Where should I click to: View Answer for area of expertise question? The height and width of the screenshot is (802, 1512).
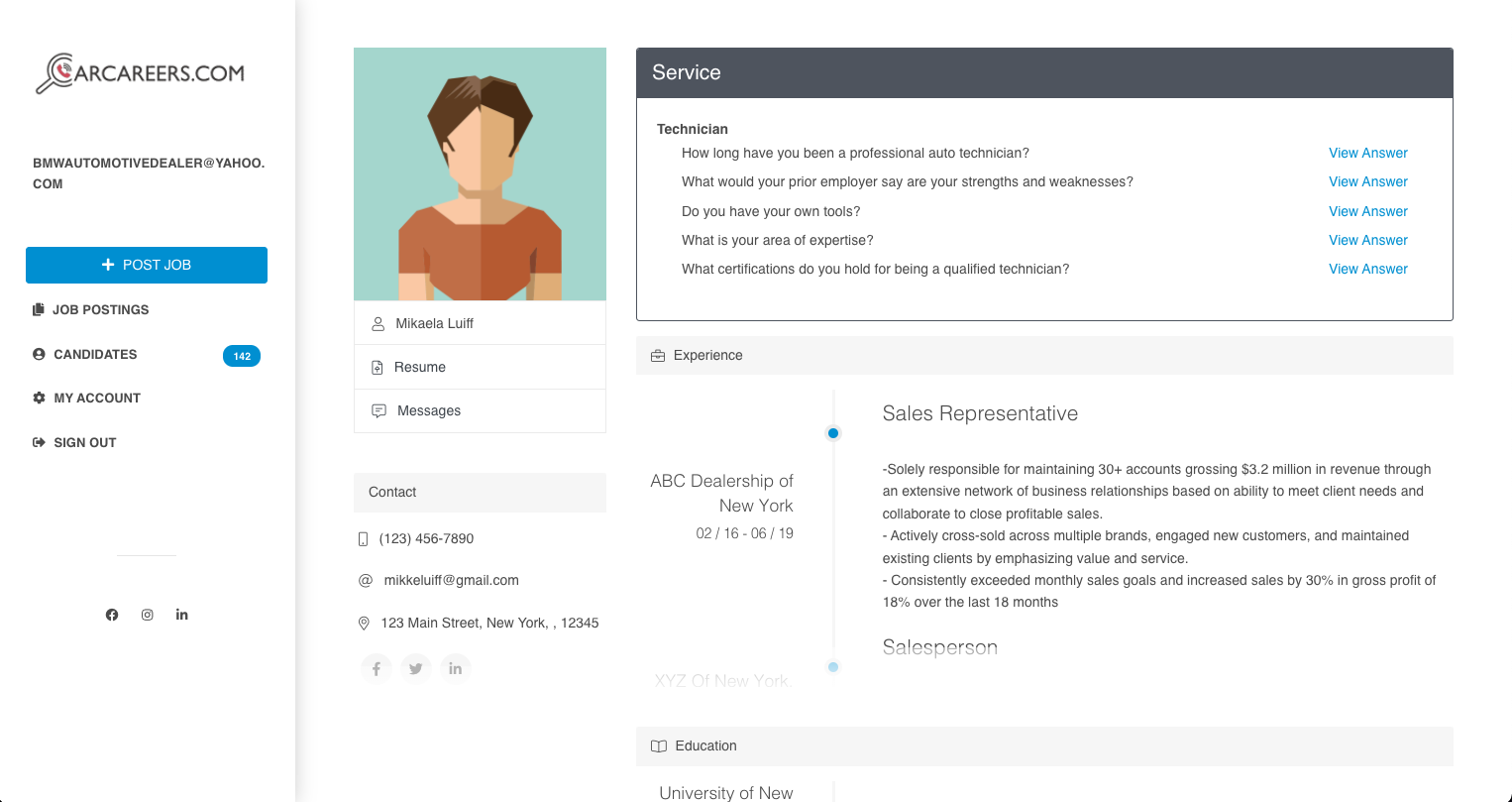click(x=1367, y=240)
